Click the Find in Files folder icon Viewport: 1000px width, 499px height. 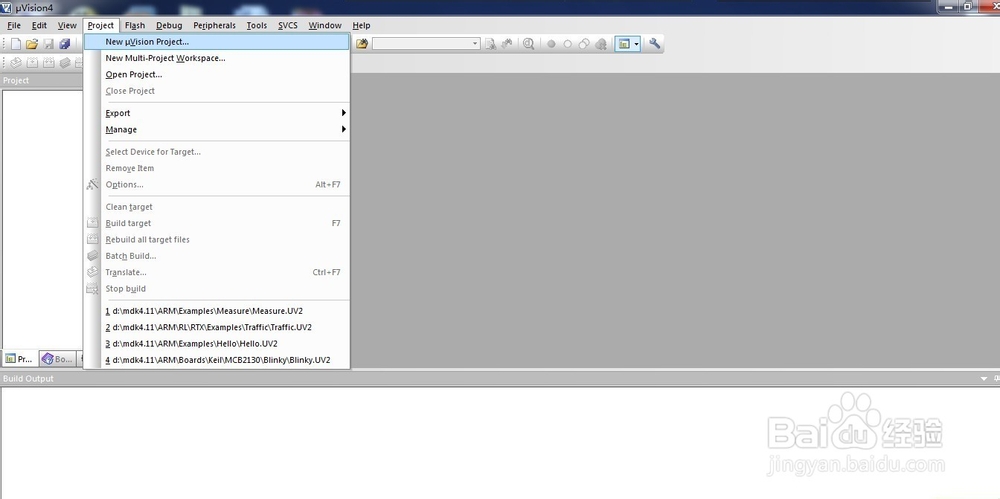tap(362, 43)
